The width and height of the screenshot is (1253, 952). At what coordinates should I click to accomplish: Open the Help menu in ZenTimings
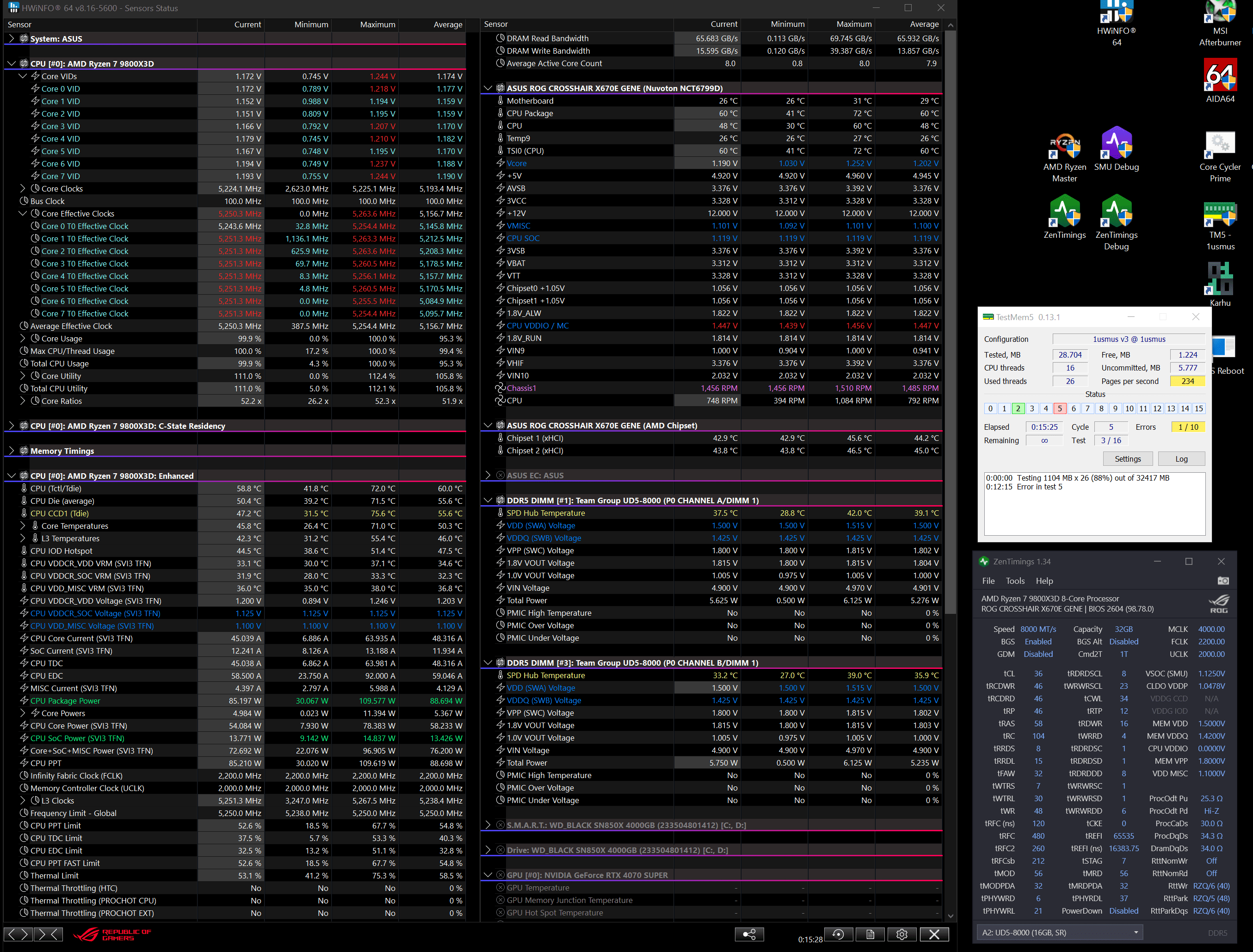(x=1044, y=581)
